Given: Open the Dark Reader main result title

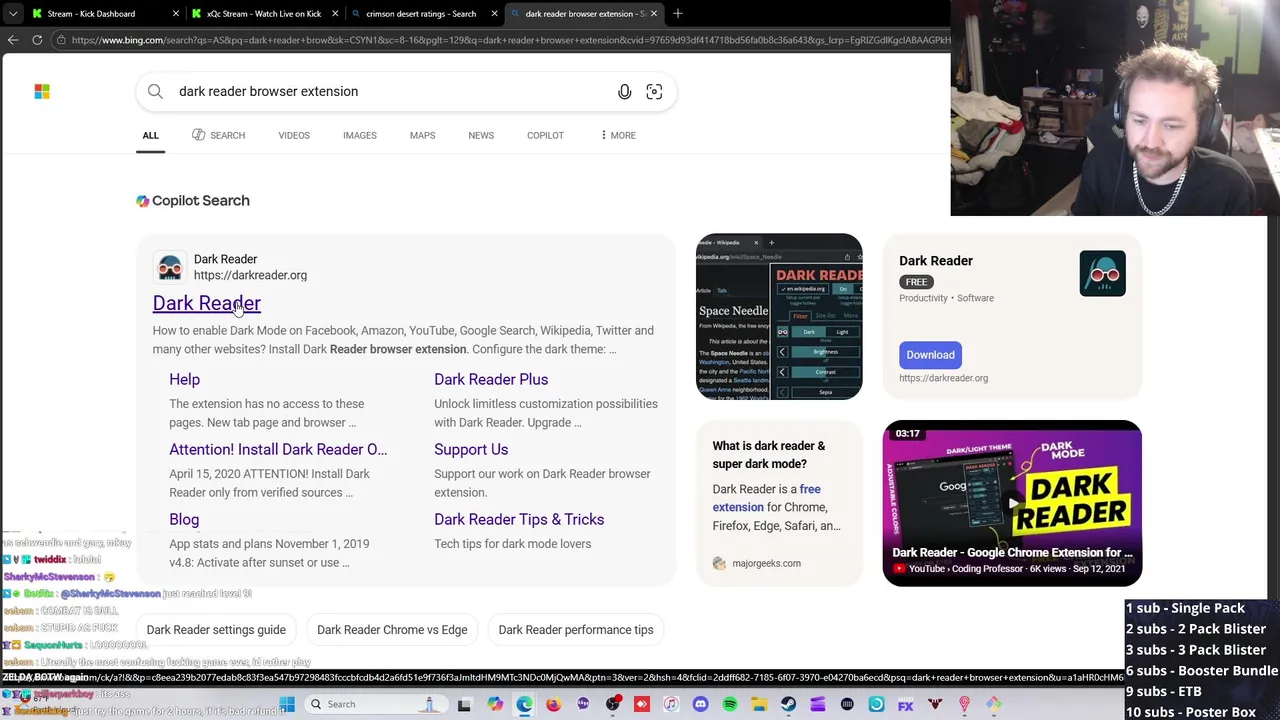Looking at the screenshot, I should point(206,303).
